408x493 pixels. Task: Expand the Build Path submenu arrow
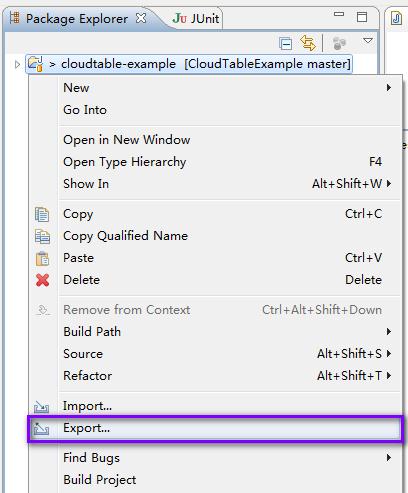389,332
